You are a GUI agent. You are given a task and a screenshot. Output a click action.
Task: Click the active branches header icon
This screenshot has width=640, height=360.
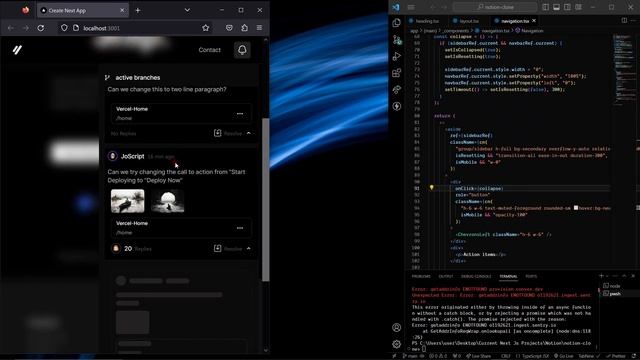click(107, 78)
